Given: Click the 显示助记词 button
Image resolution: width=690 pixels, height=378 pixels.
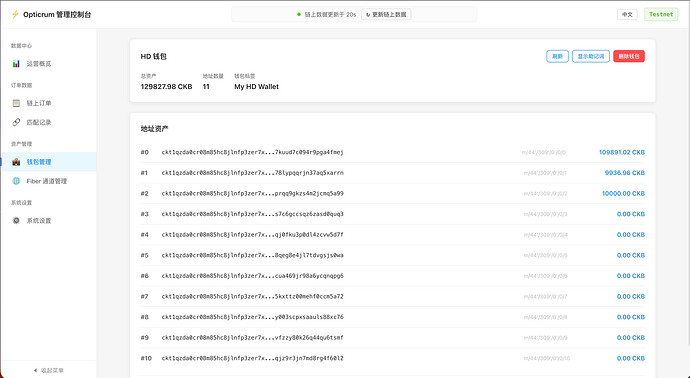Looking at the screenshot, I should [x=591, y=56].
